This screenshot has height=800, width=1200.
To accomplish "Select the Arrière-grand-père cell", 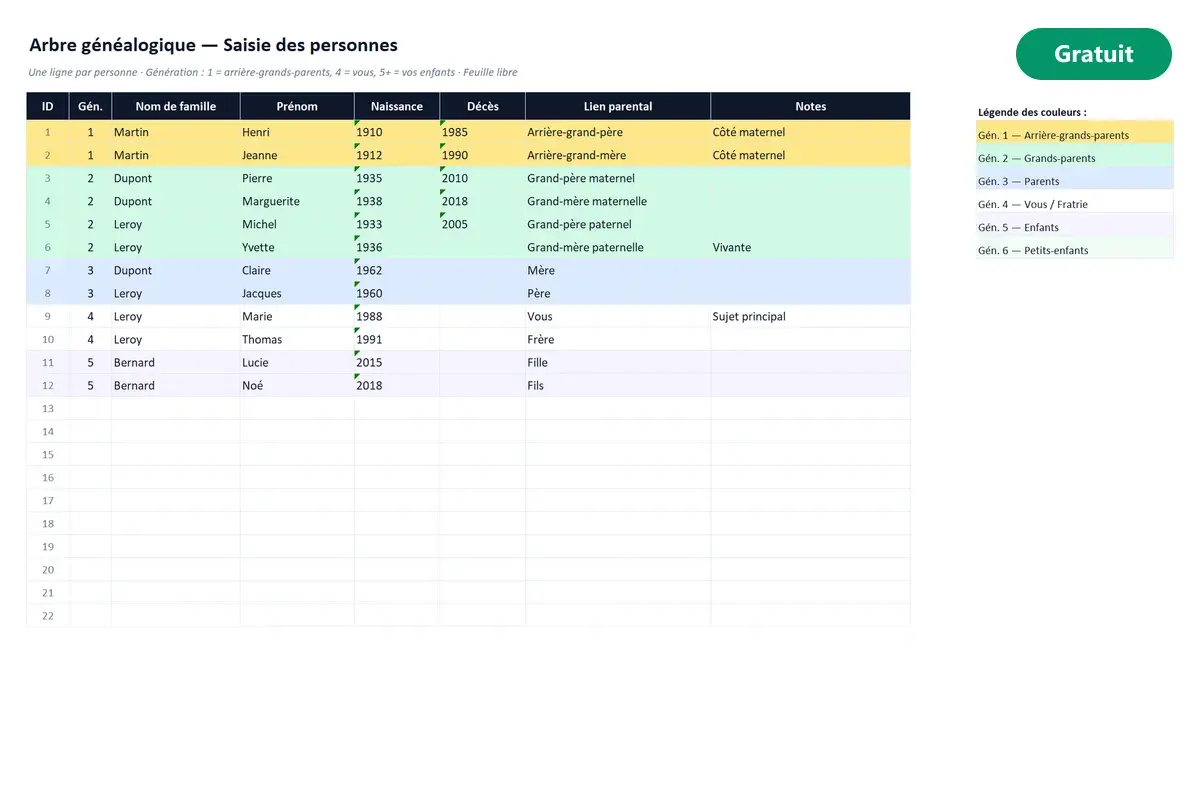I will coord(618,132).
